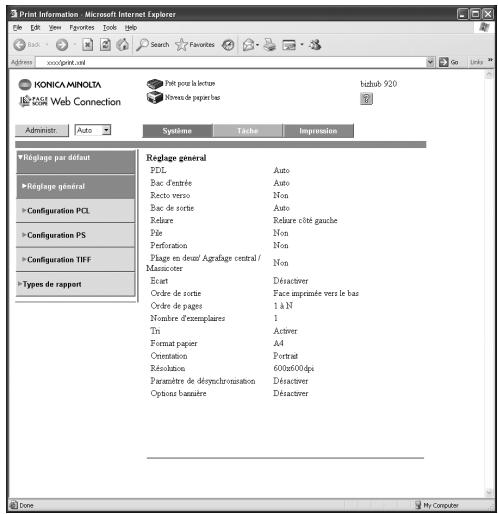Screen dimensions: 498x514
Task: Click the 'Format papier' label
Action: pyautogui.click(x=174, y=343)
